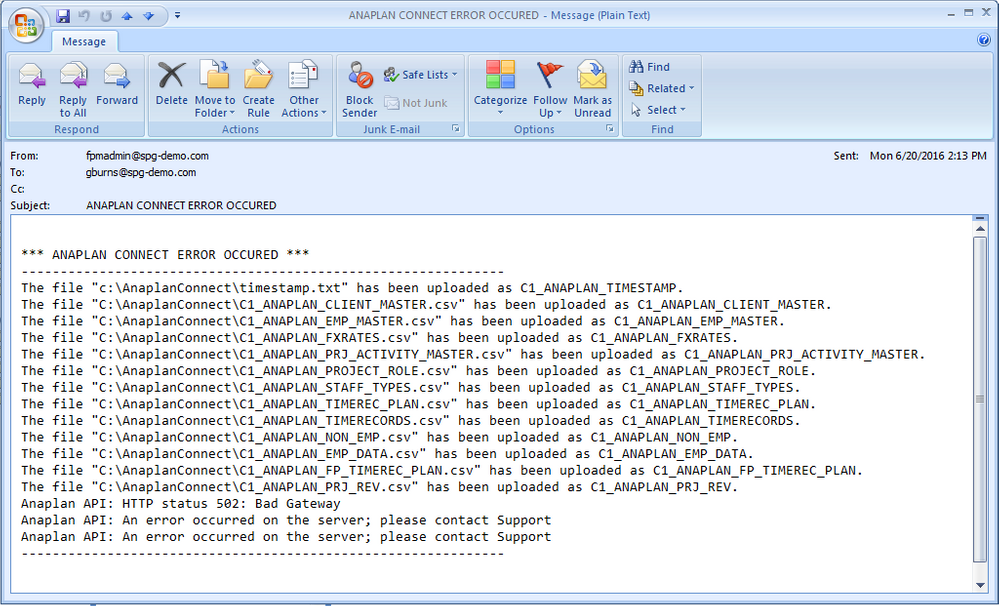
Task: Click the C1_ANAPLAN_STAFF_TYPES.csv line
Action: (411, 387)
